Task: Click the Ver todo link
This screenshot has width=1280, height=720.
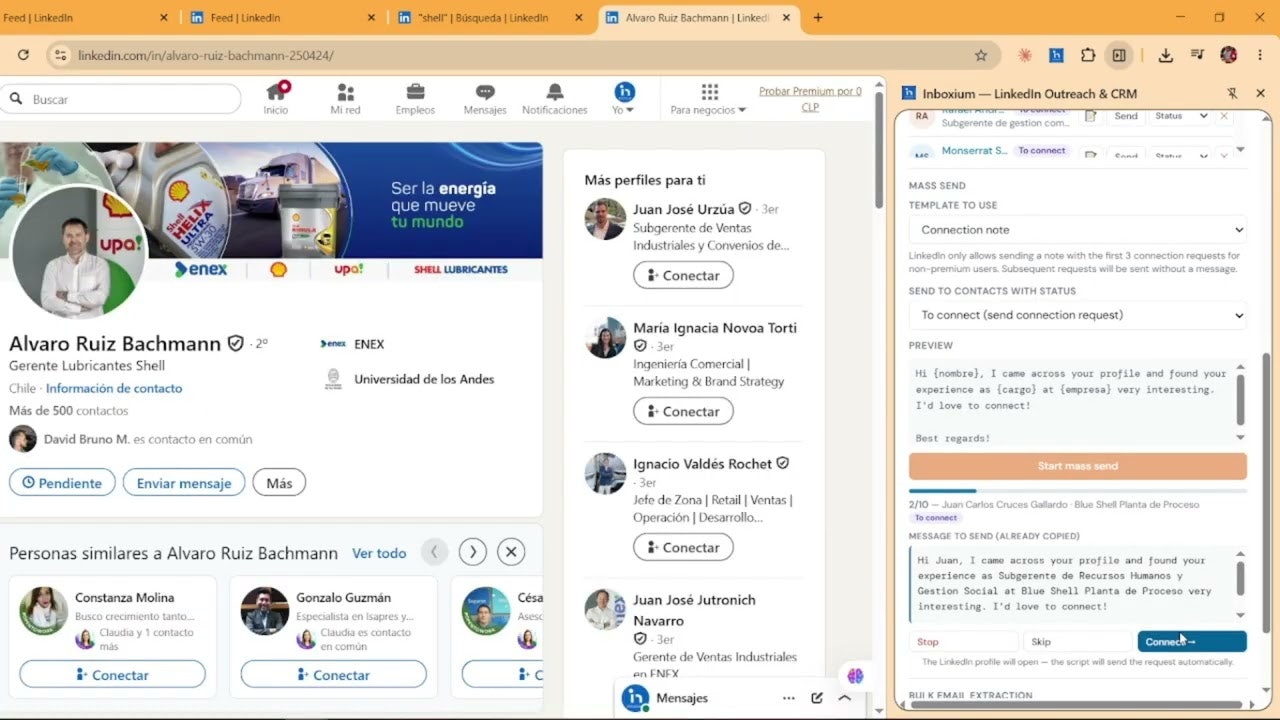Action: pyautogui.click(x=379, y=553)
